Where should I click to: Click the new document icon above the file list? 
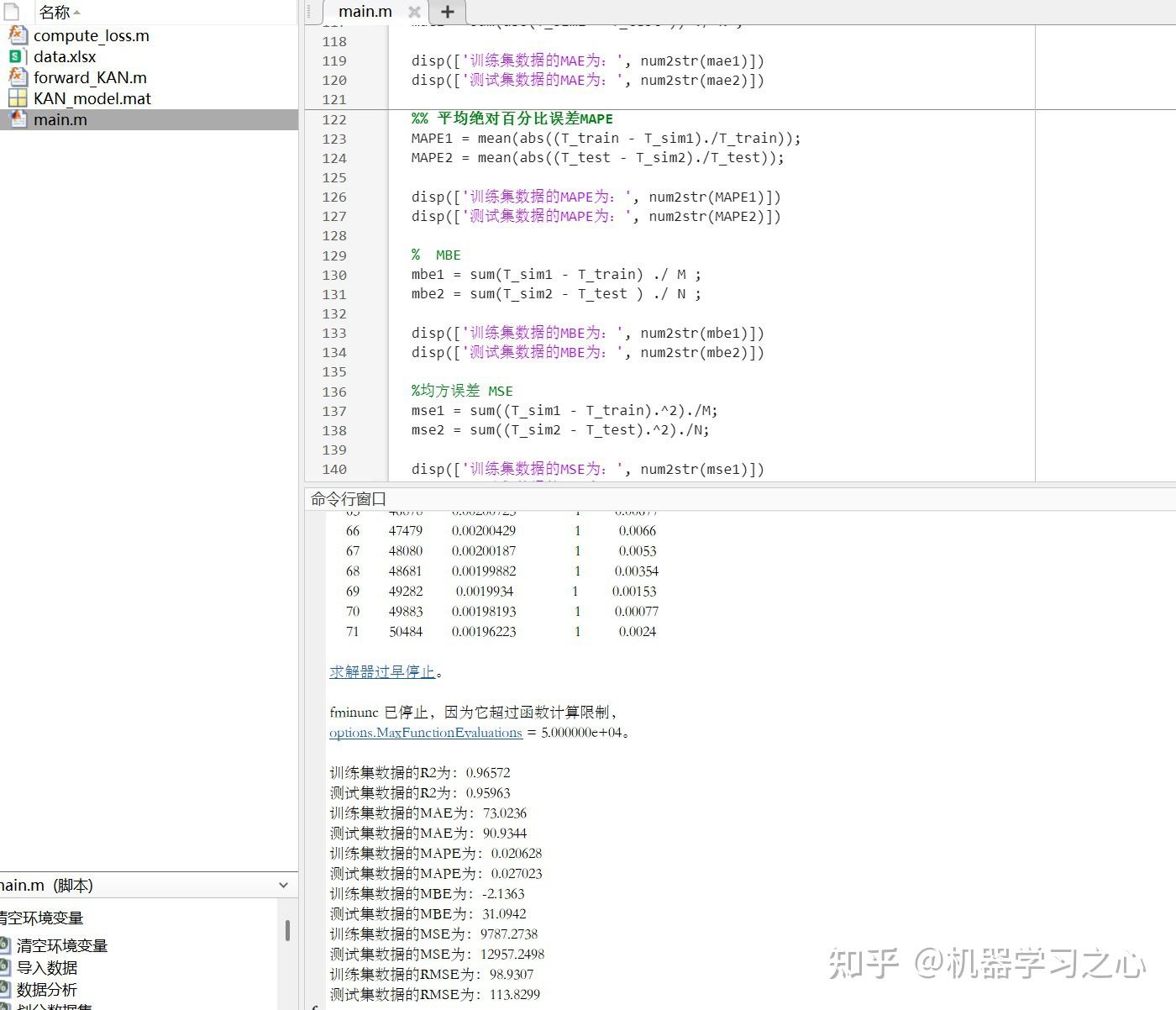(10, 12)
